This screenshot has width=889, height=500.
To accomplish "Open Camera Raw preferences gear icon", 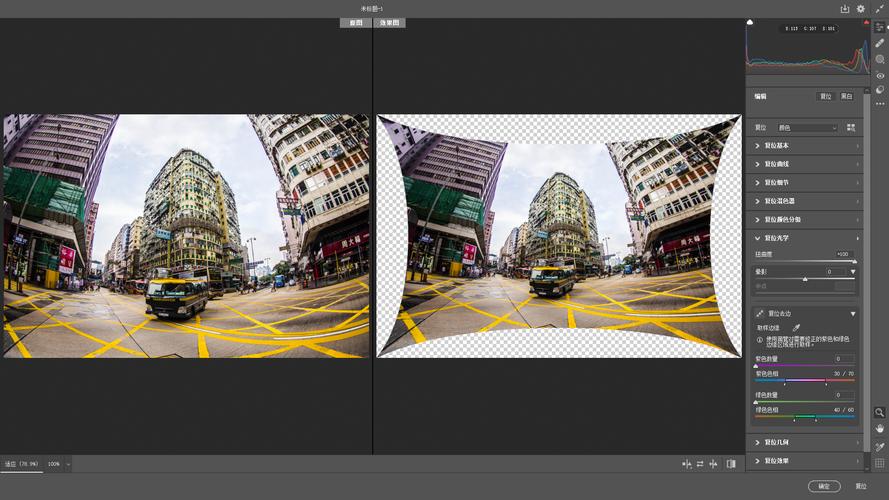I will [861, 9].
